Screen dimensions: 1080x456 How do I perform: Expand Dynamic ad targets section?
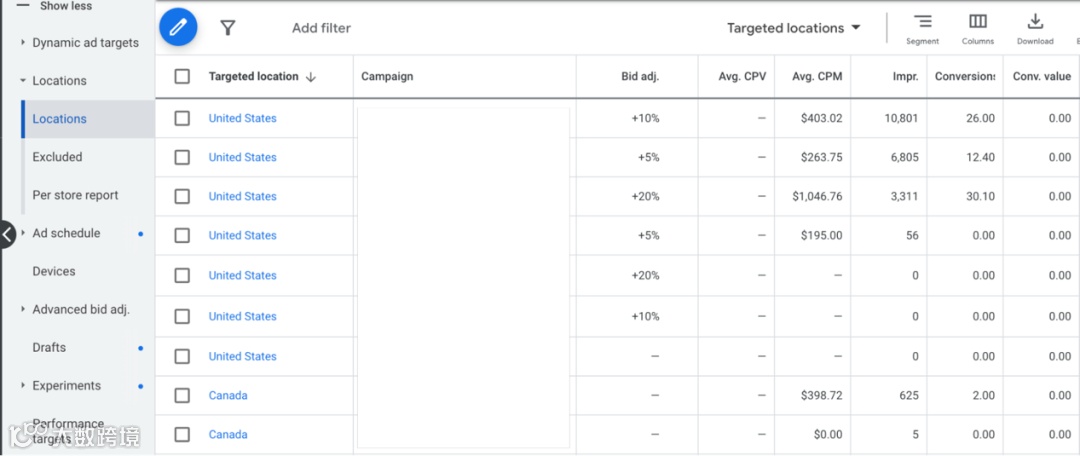point(24,43)
